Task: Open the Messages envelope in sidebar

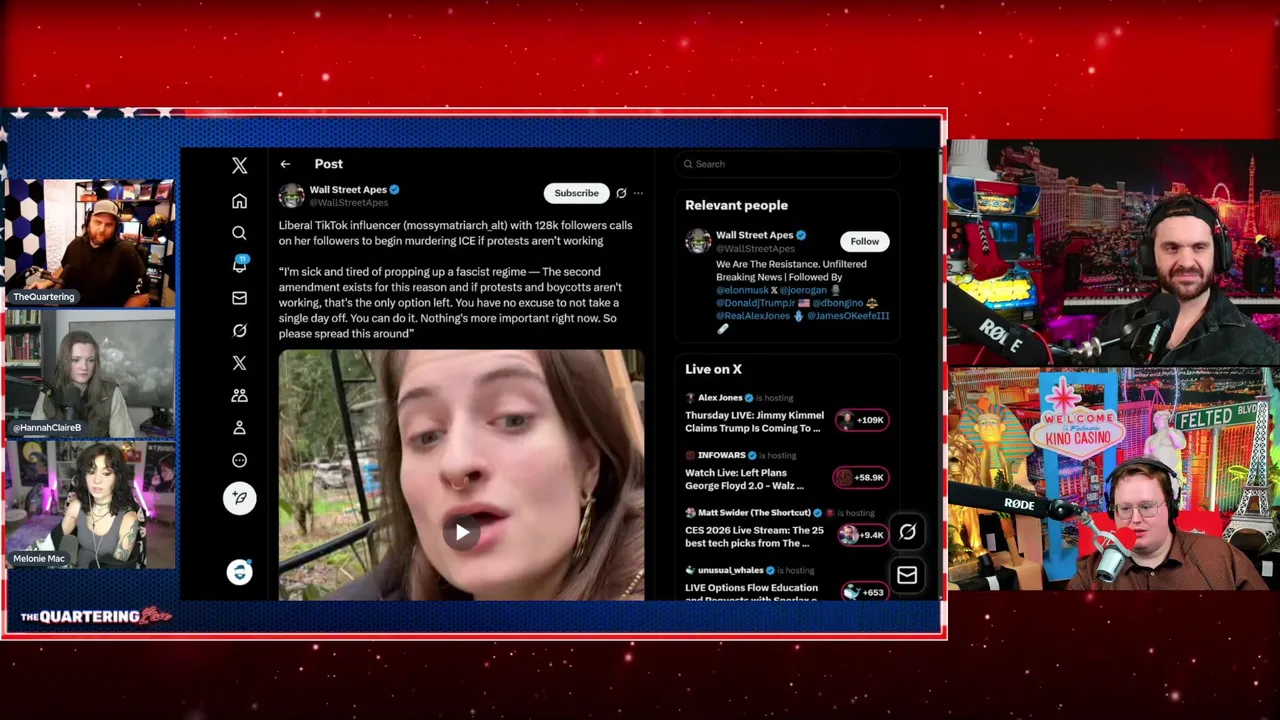Action: pyautogui.click(x=239, y=298)
